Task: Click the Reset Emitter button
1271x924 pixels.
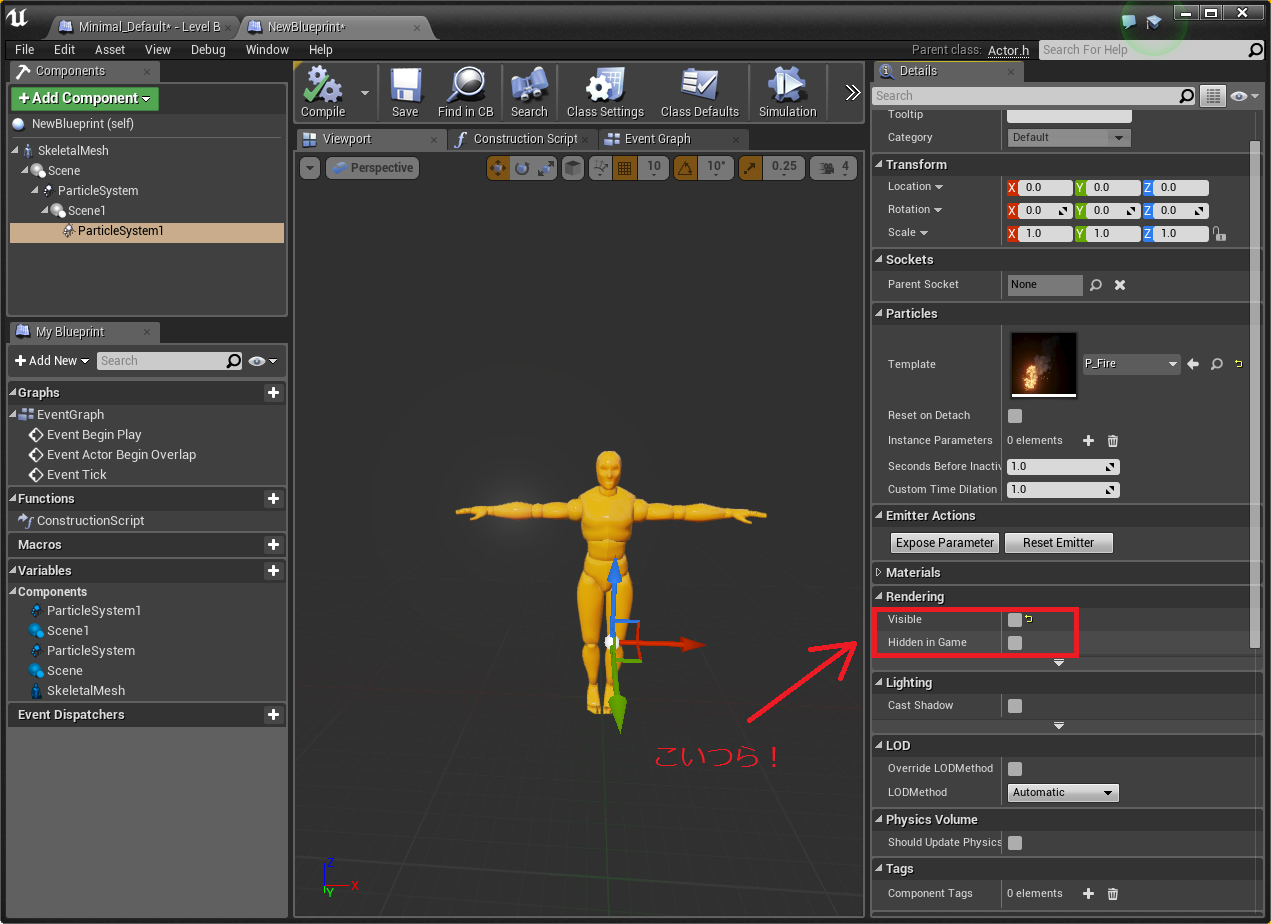Action: tap(1058, 543)
